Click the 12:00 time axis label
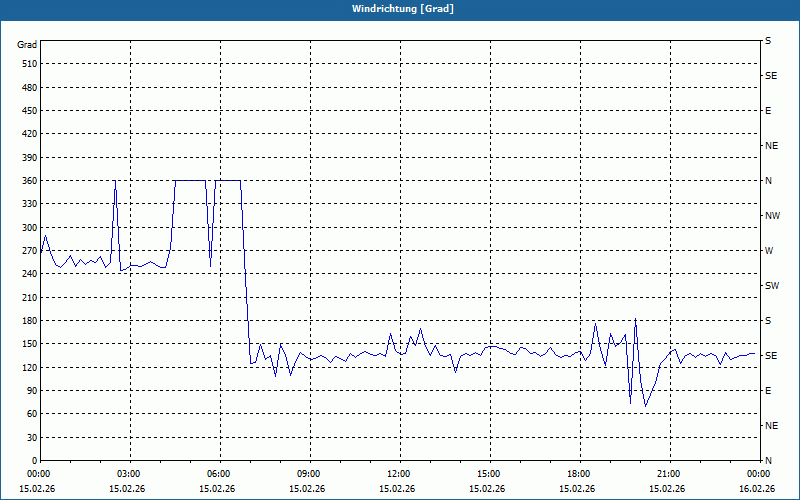 coord(398,474)
